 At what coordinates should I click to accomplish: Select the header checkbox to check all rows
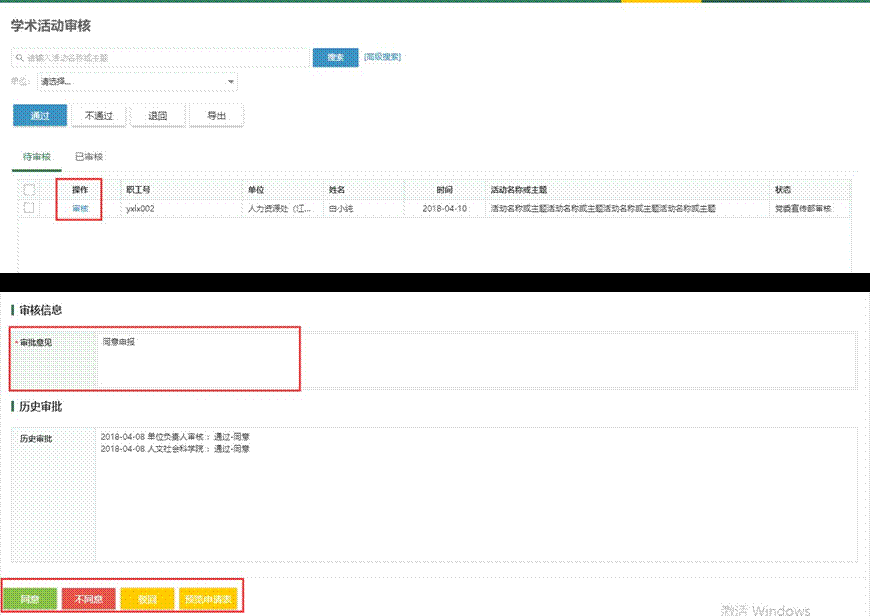[x=29, y=190]
